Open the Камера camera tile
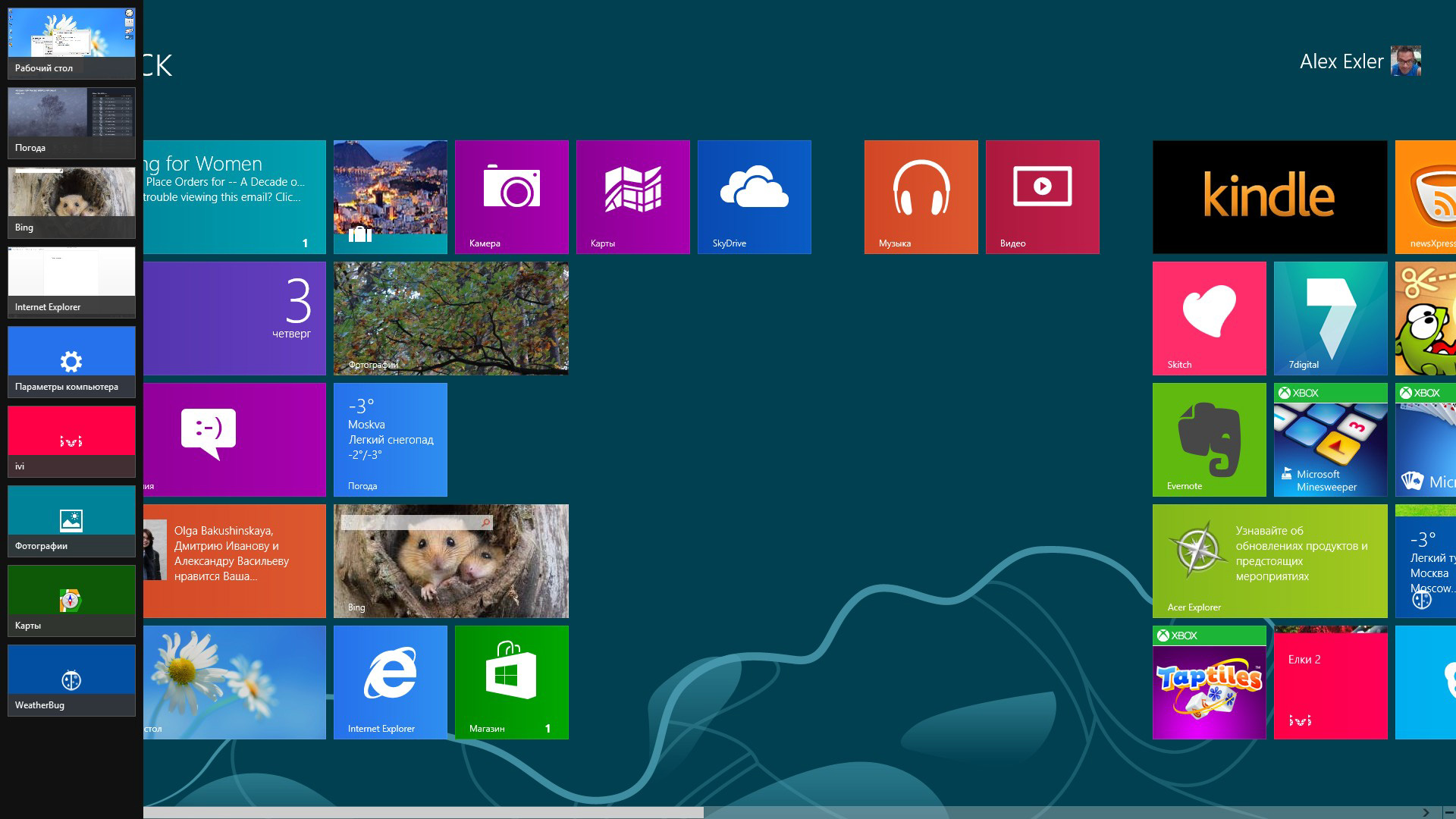 pyautogui.click(x=512, y=196)
